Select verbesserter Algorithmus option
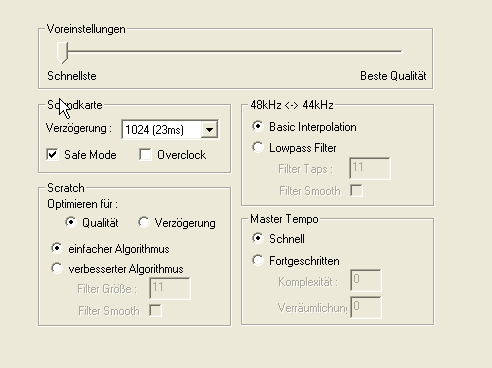The width and height of the screenshot is (492, 368). (57, 268)
